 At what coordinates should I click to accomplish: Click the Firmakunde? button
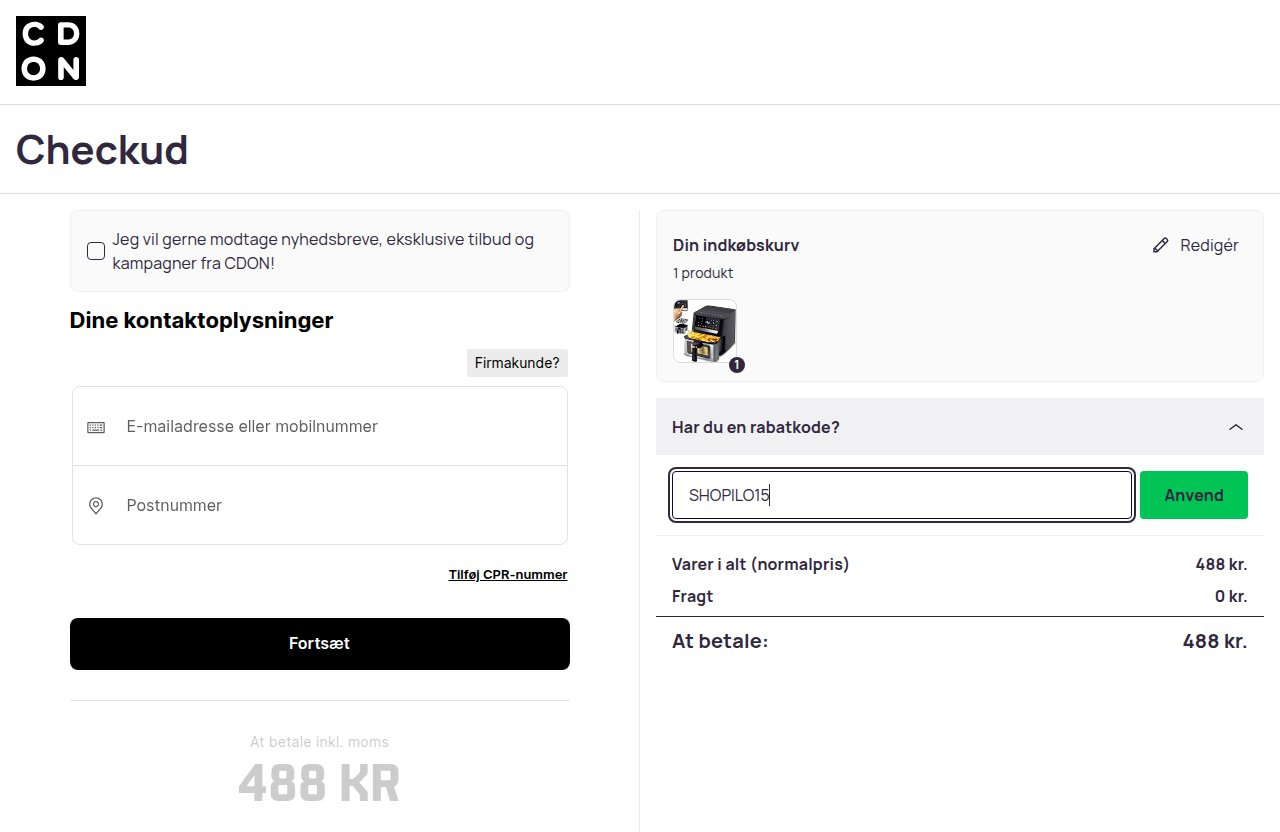coord(517,363)
